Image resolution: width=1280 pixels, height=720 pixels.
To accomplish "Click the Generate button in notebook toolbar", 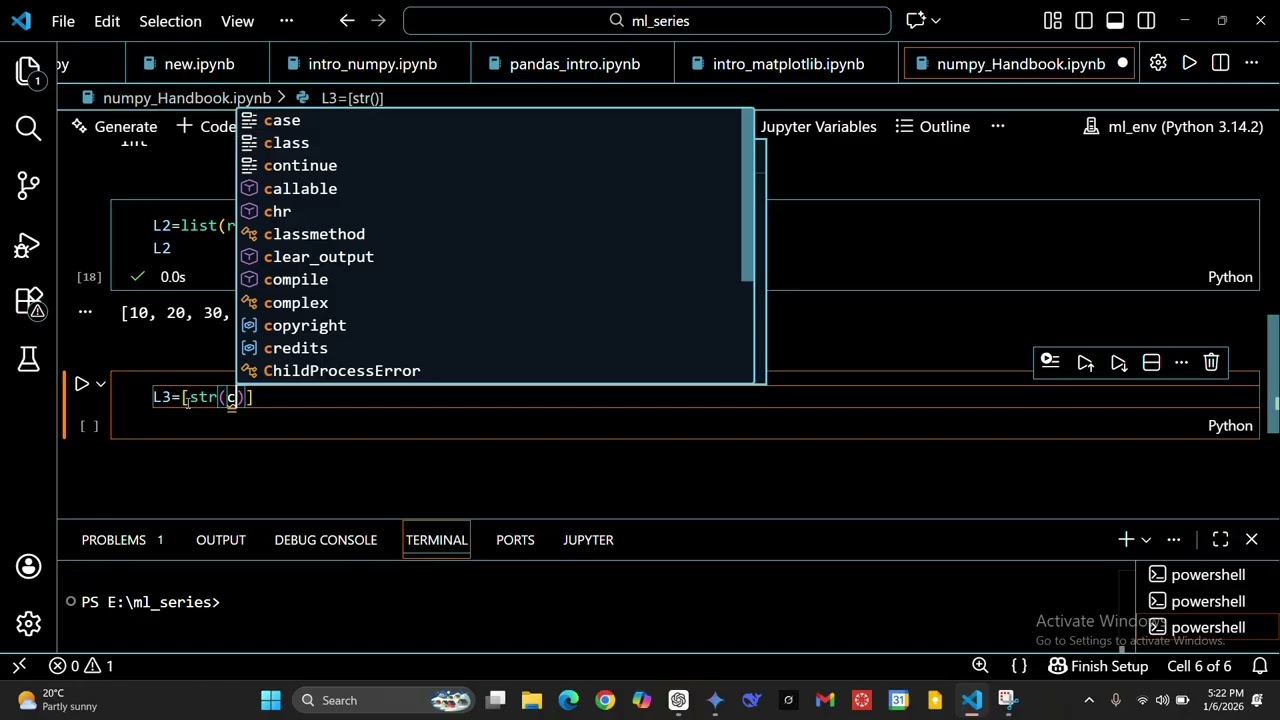I will tap(114, 126).
